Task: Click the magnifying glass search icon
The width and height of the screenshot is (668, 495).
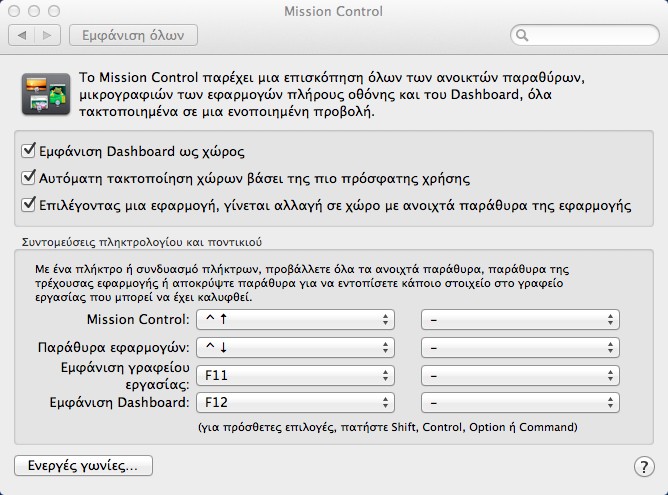Action: (522, 35)
